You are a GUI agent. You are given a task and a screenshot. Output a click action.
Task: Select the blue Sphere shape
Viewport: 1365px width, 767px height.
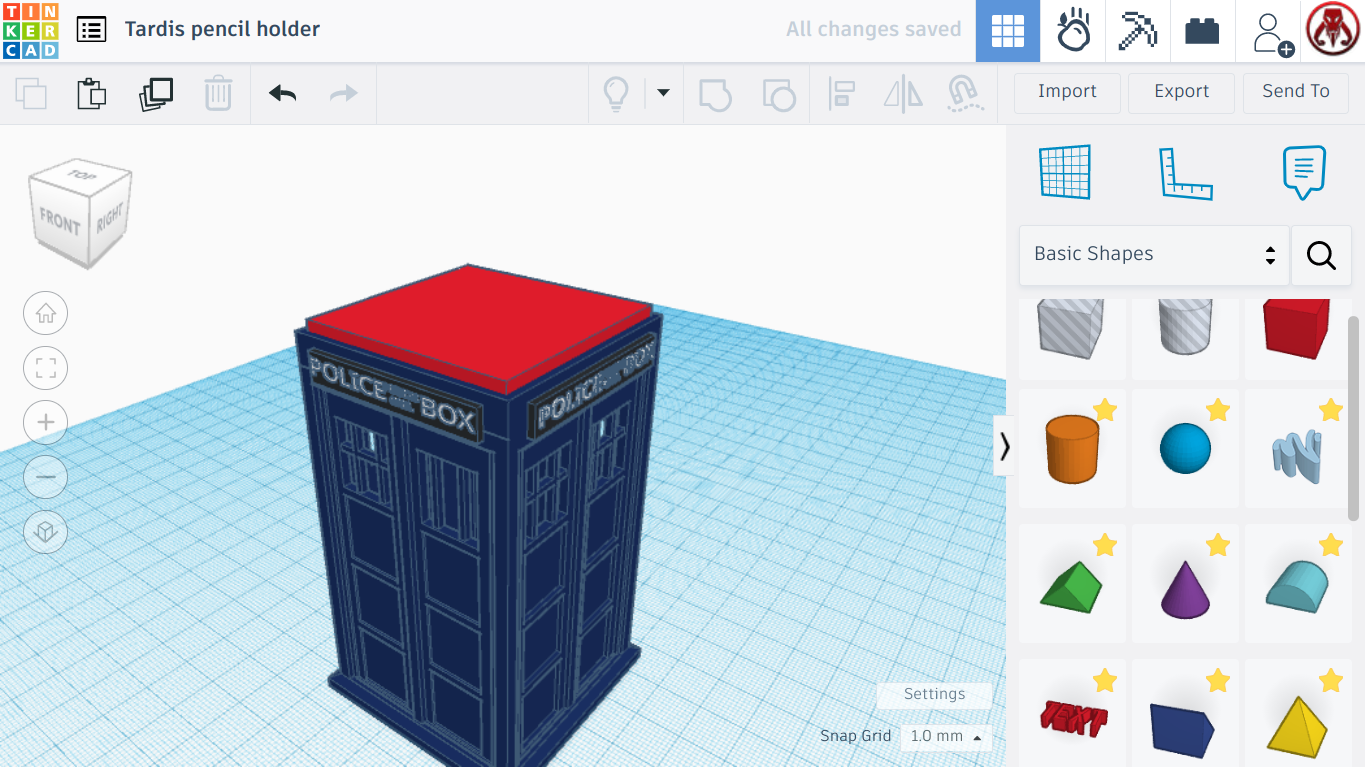click(1185, 449)
